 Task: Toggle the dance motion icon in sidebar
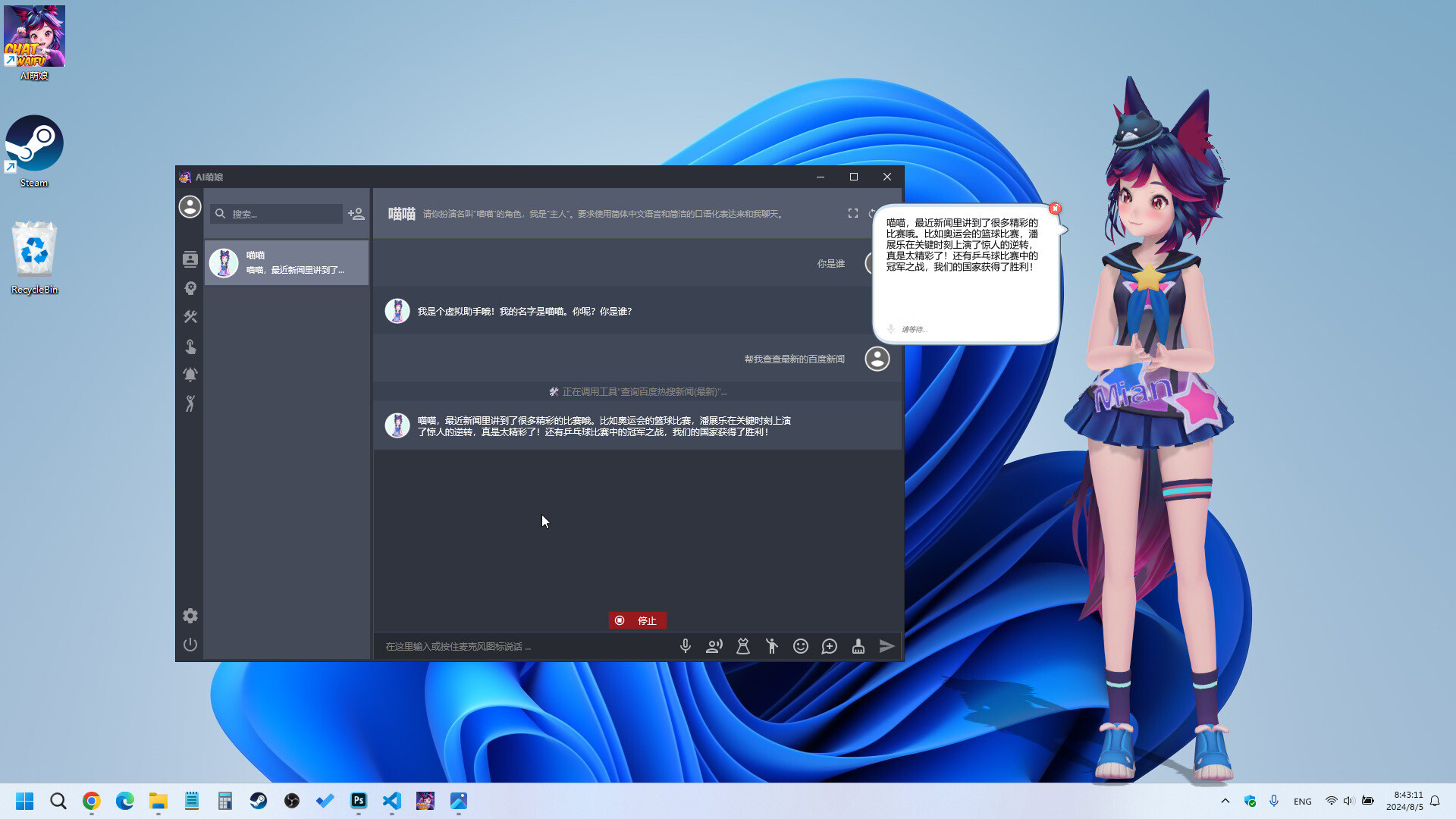190,404
